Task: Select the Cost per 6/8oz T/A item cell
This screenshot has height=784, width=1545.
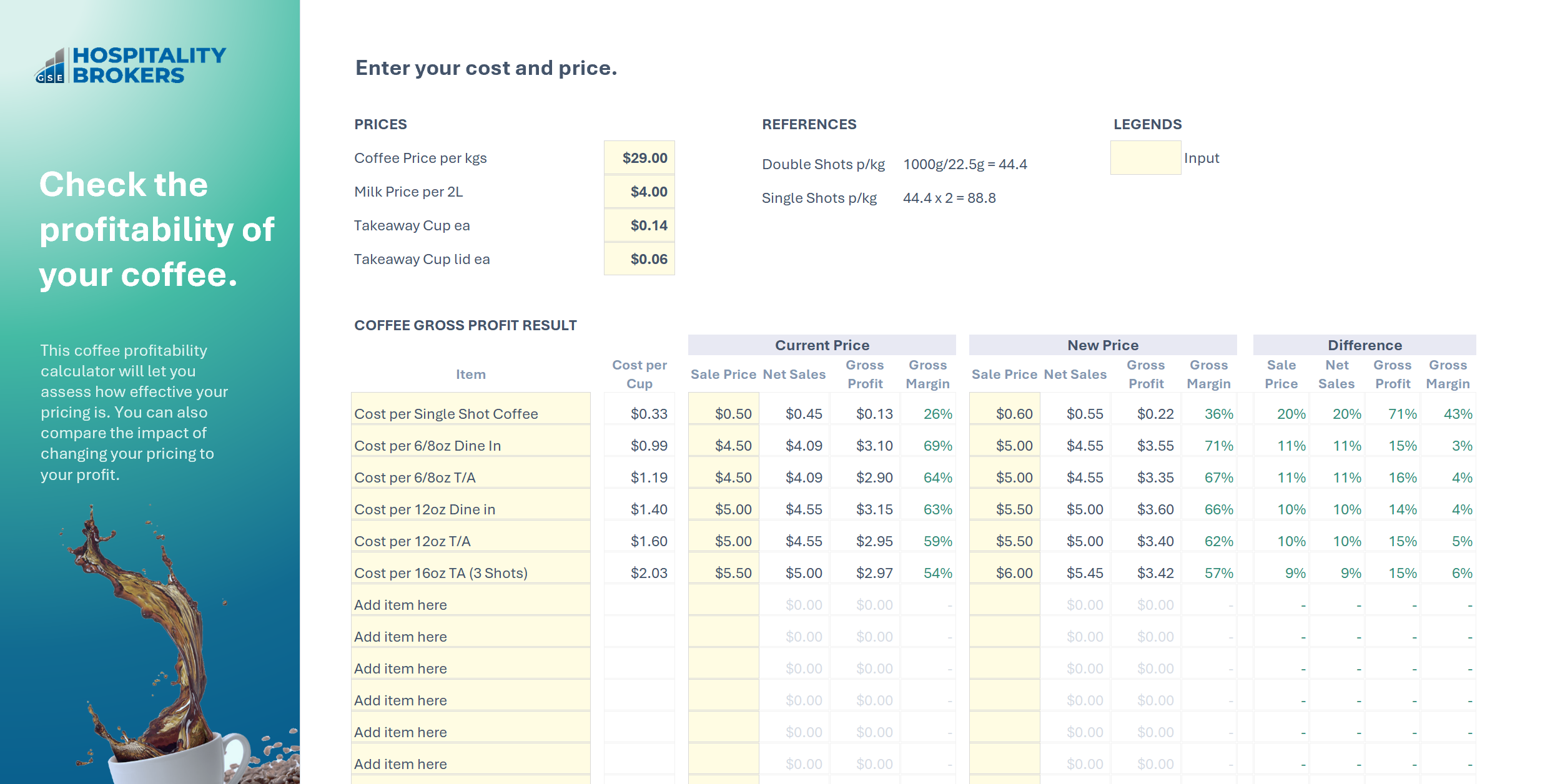Action: click(471, 473)
